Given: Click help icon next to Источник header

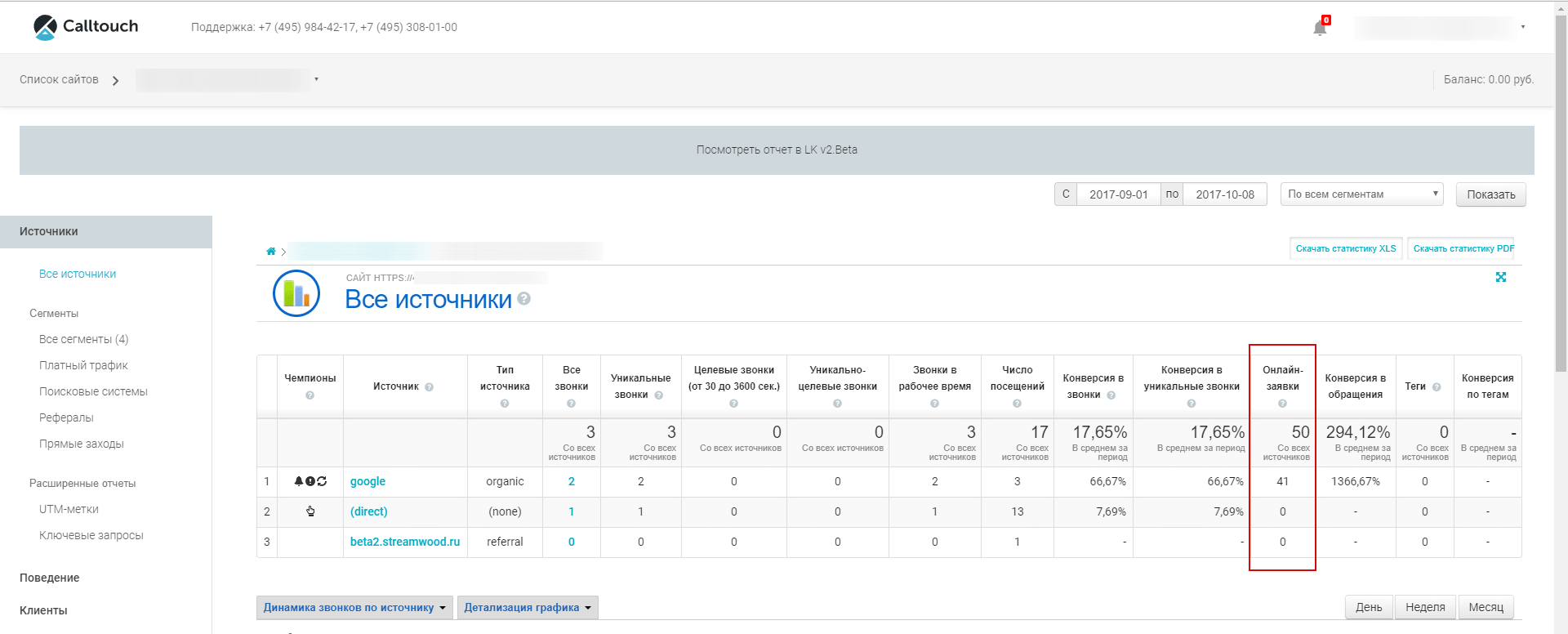Looking at the screenshot, I should [x=429, y=387].
